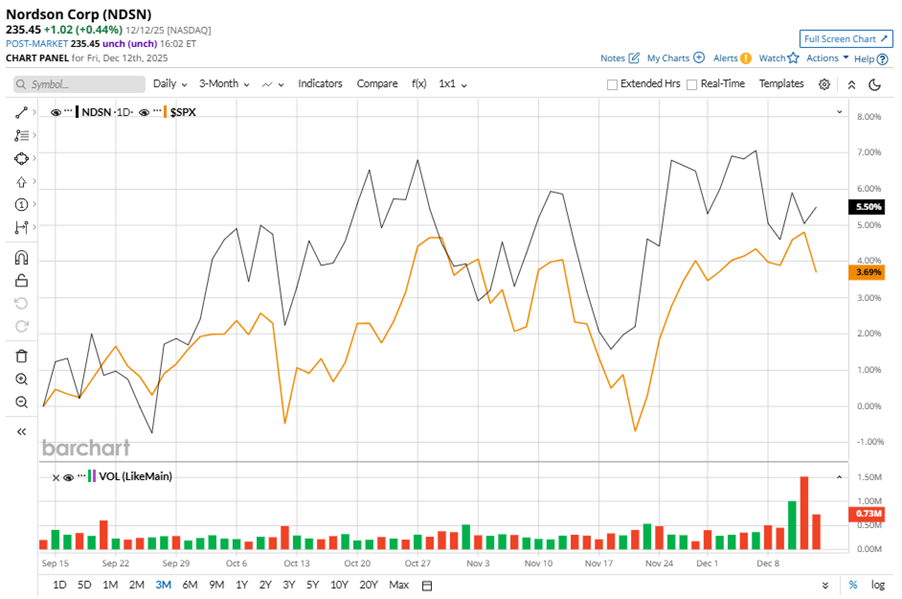Open the custom date range calendar icon
902x599 pixels.
click(x=427, y=585)
